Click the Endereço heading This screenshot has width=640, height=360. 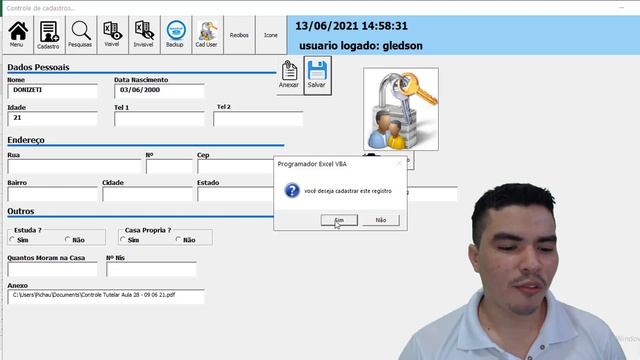click(x=26, y=140)
